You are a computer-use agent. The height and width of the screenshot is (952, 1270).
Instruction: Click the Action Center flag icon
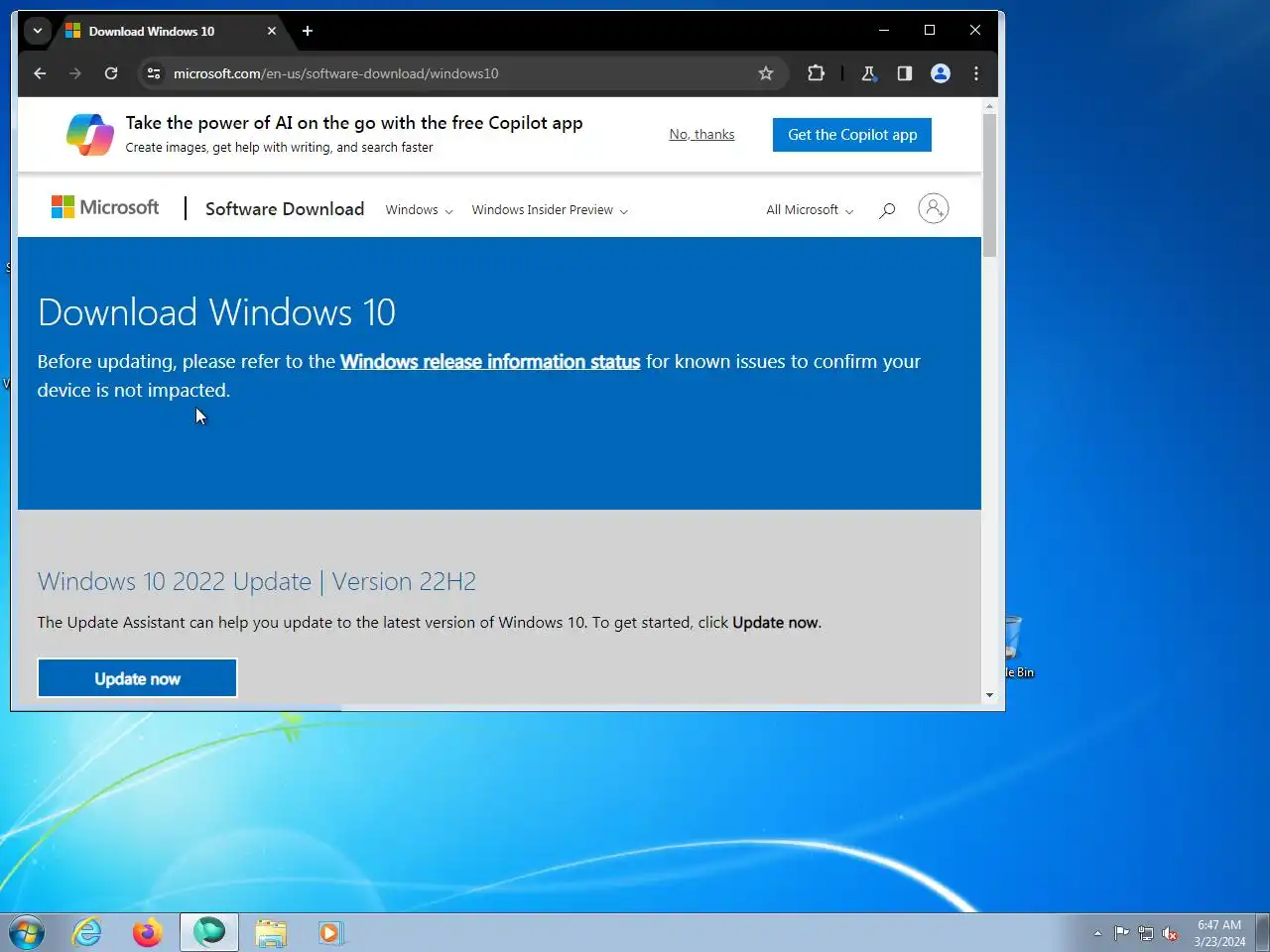1121,933
